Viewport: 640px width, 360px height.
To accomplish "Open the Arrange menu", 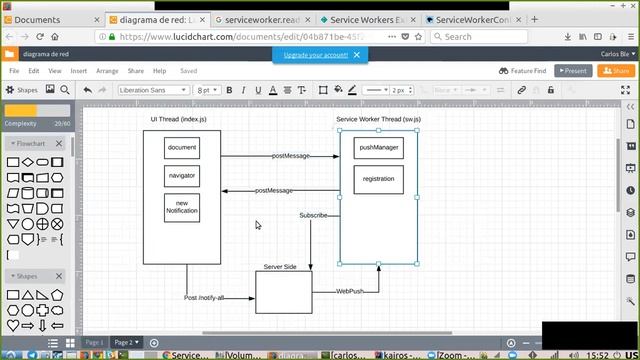I will (107, 71).
